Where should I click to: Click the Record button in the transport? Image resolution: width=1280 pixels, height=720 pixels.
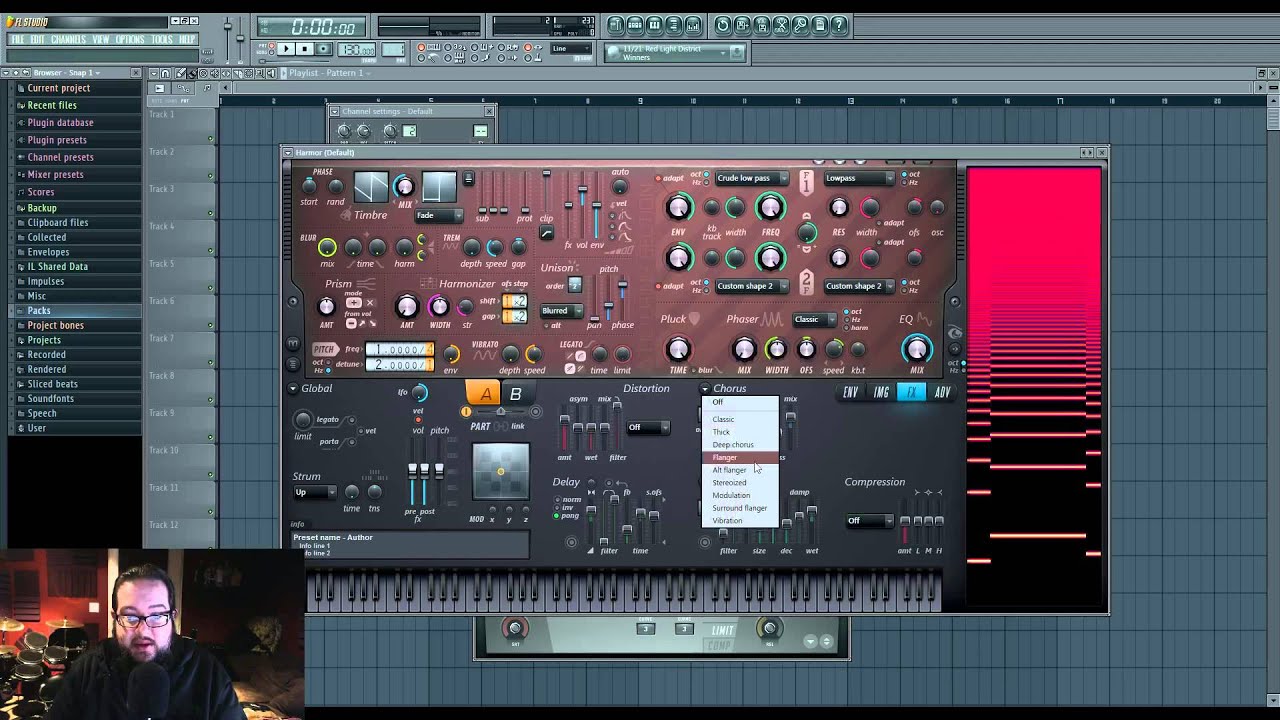pos(325,49)
